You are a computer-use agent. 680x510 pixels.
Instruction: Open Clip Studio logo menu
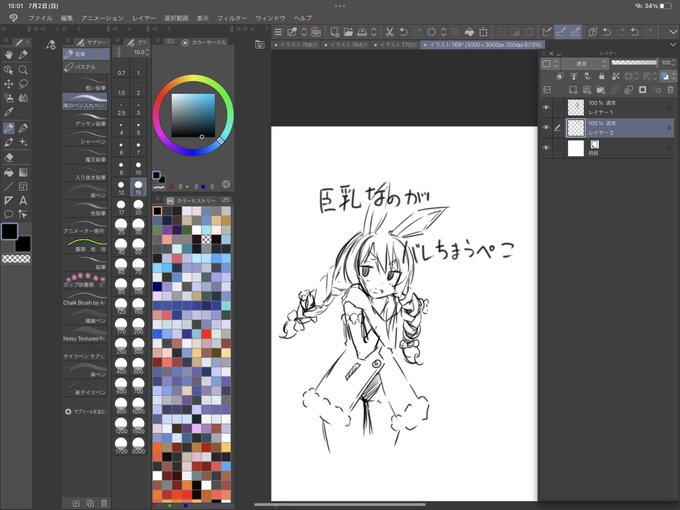13,18
